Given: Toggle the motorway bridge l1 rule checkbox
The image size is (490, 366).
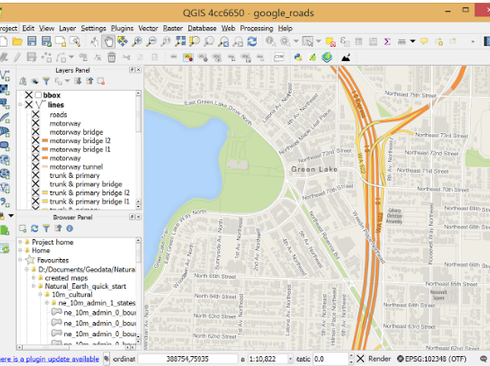Looking at the screenshot, I should tap(35, 149).
